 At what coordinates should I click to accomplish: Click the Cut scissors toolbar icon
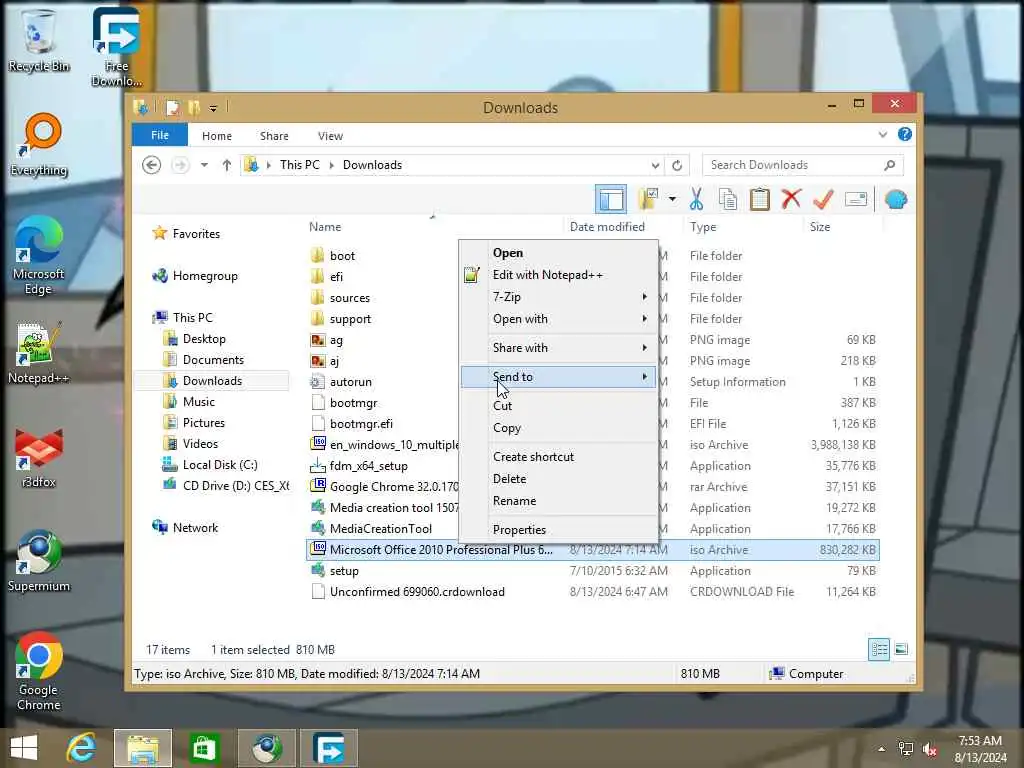696,199
